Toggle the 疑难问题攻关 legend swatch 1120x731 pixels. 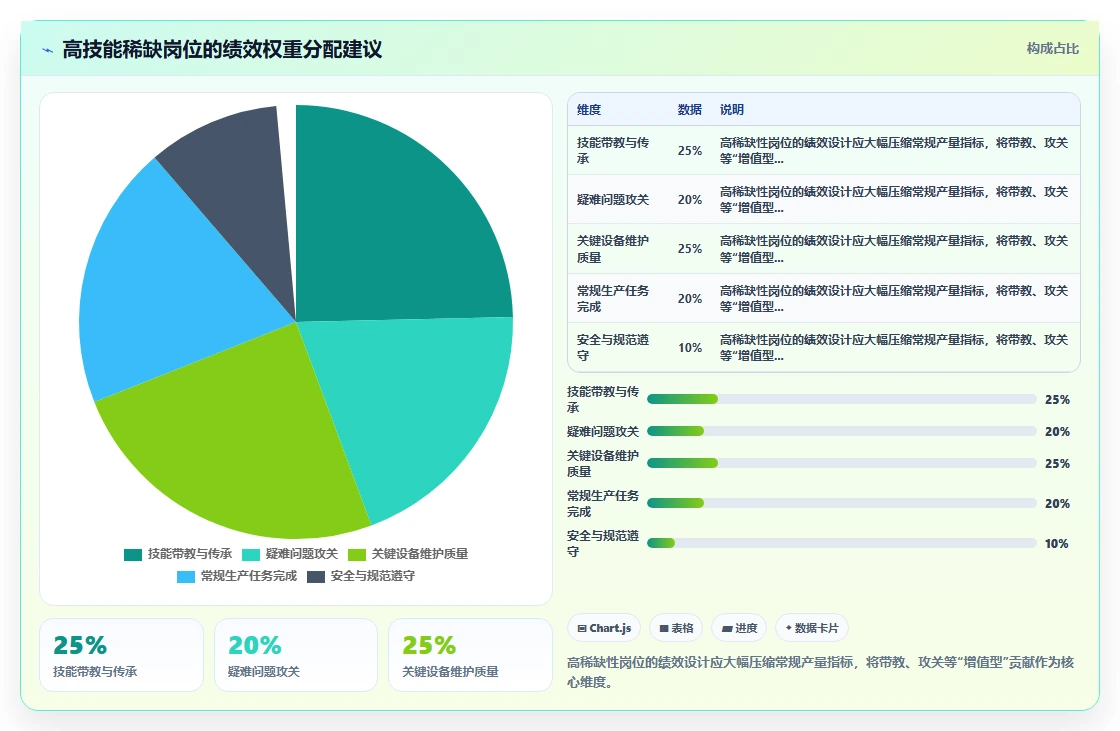251,555
